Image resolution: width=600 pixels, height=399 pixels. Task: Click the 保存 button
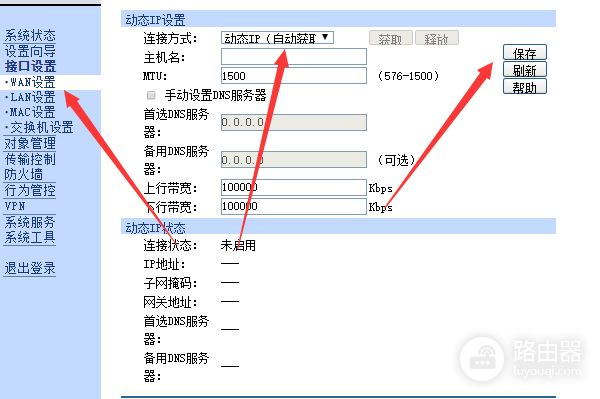click(525, 52)
